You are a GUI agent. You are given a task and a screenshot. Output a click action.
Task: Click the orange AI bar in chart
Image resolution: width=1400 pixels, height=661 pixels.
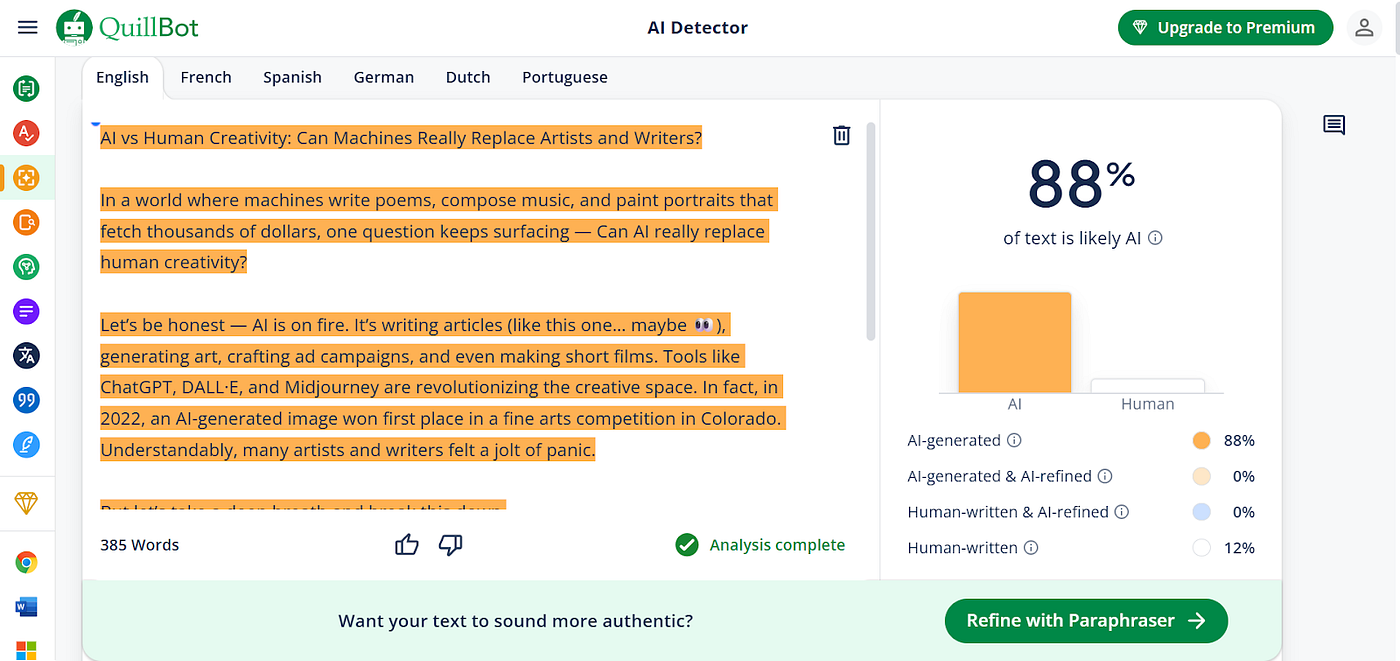(1015, 343)
